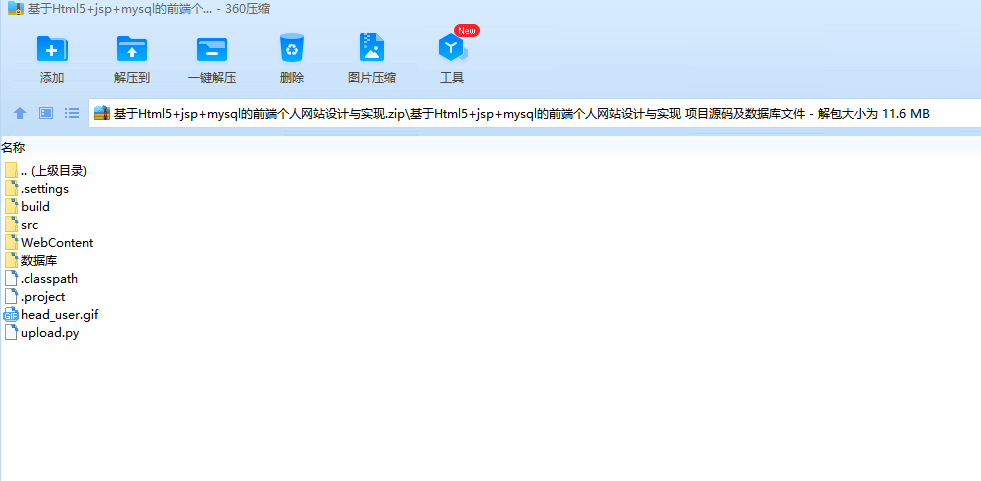This screenshot has height=481, width=981.
Task: Click the folder icon beside src
Action: point(11,225)
